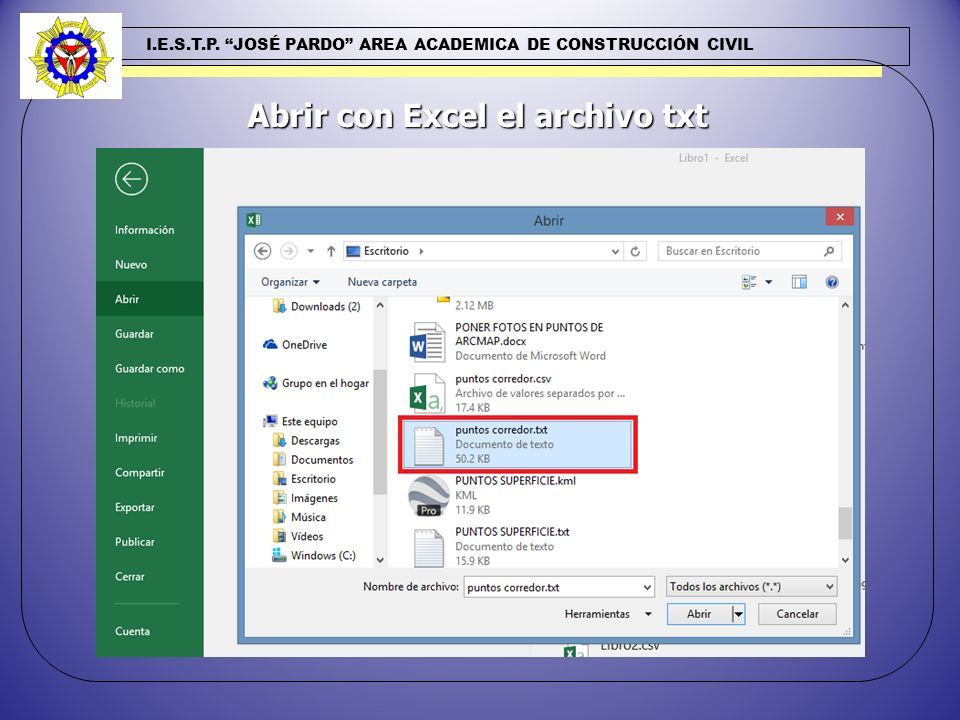Click the Abrir button to open file
Screen dimensions: 960x720
coord(699,614)
